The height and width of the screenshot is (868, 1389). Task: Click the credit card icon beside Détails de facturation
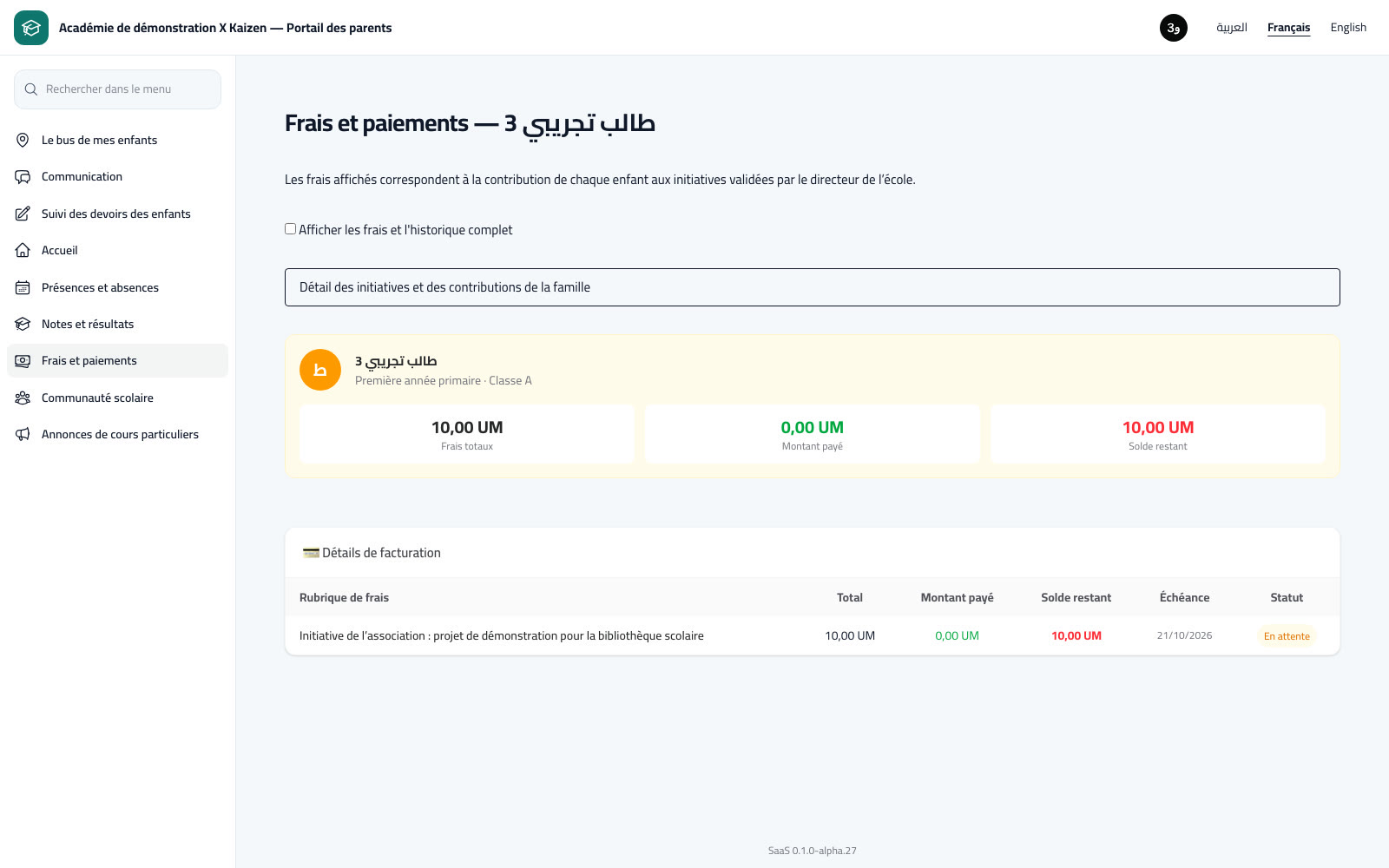(x=311, y=553)
